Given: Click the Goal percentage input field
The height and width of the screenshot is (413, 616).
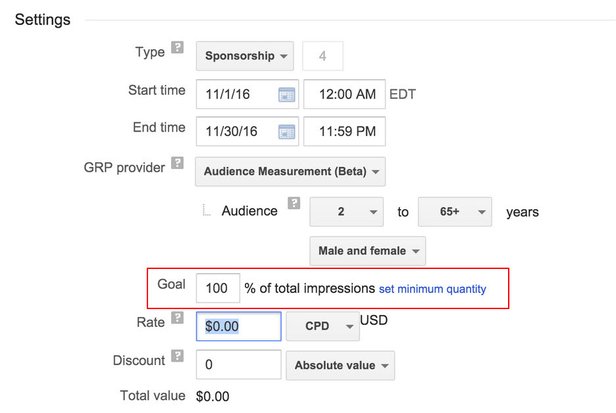Looking at the screenshot, I should (x=217, y=288).
